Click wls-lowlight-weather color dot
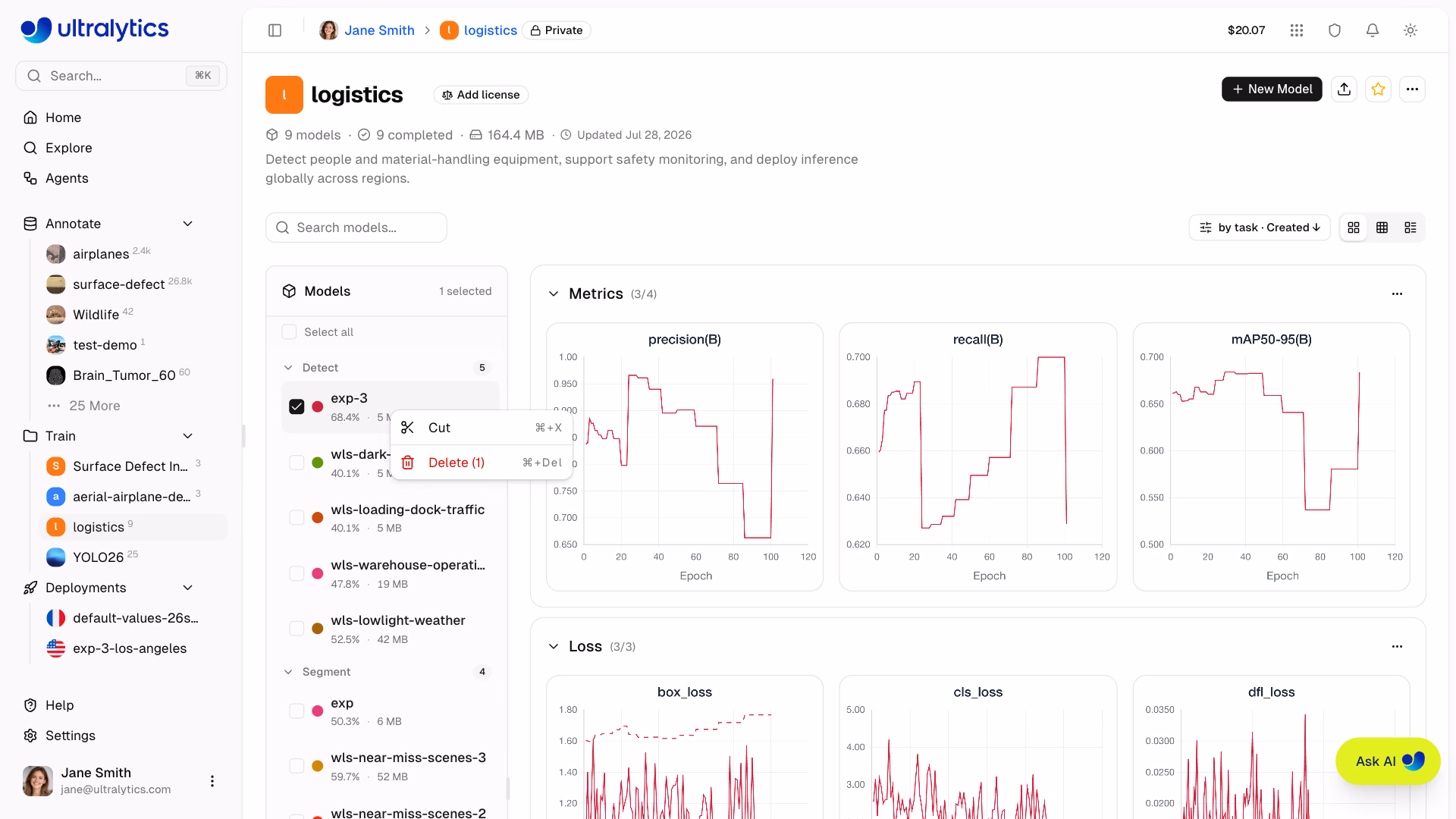The height and width of the screenshot is (819, 1456). click(318, 629)
